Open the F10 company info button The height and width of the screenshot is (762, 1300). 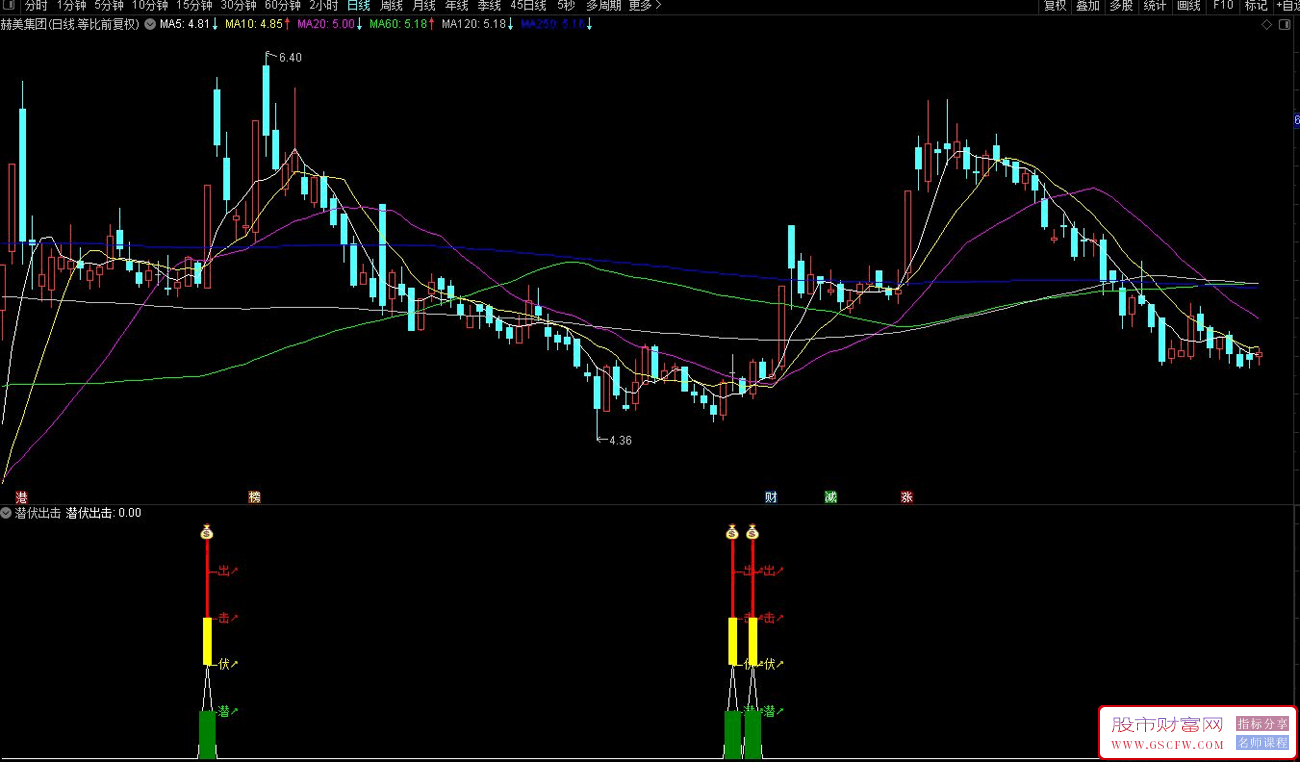(x=1222, y=6)
